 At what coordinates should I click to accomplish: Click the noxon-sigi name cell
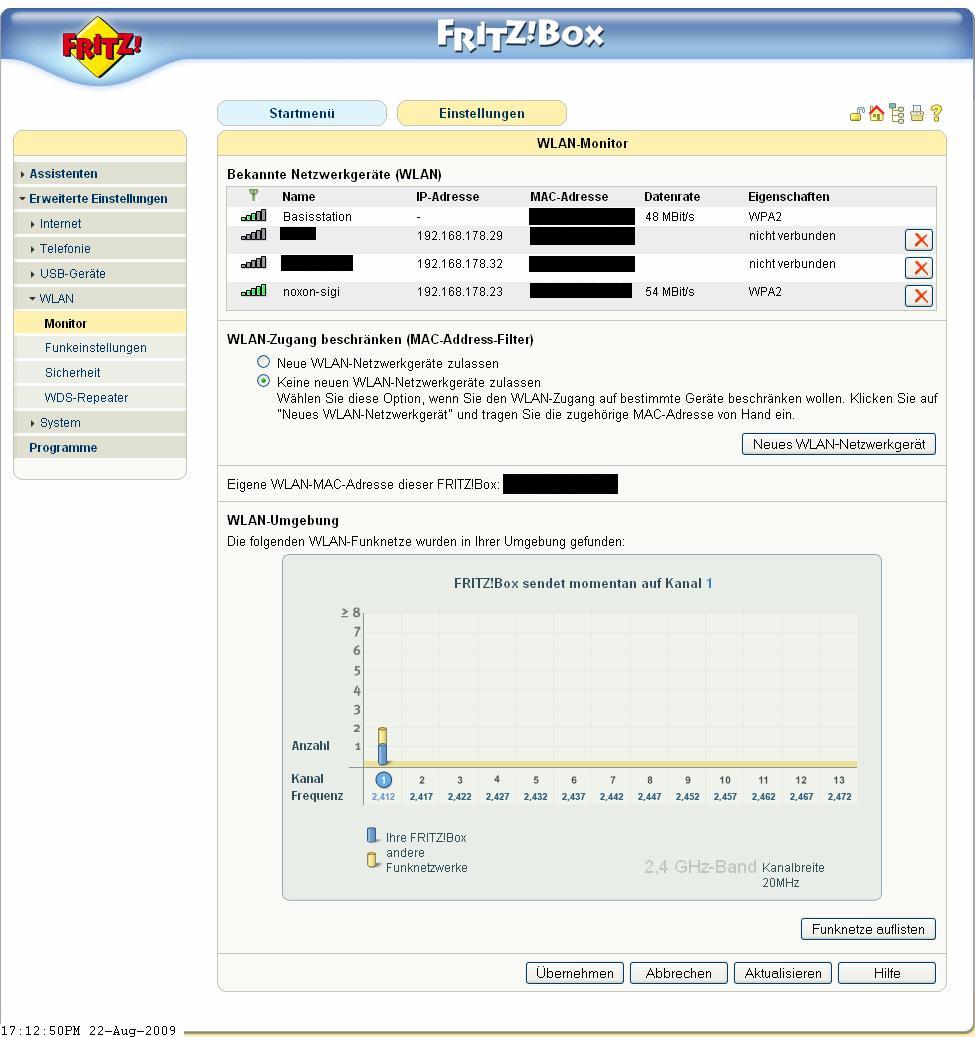point(311,291)
